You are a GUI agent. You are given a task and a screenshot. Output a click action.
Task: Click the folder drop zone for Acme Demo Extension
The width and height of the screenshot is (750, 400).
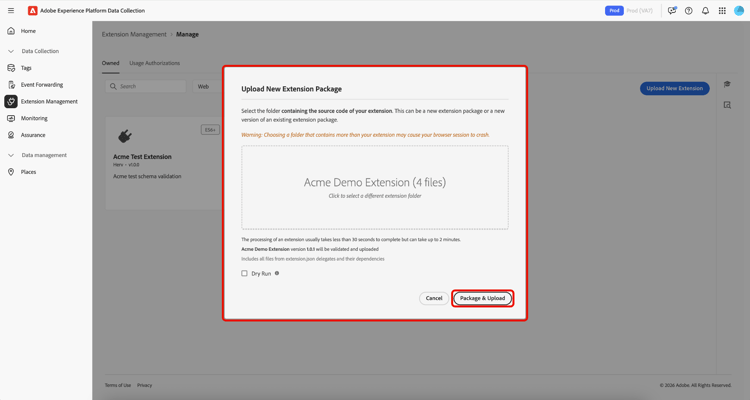click(x=375, y=188)
